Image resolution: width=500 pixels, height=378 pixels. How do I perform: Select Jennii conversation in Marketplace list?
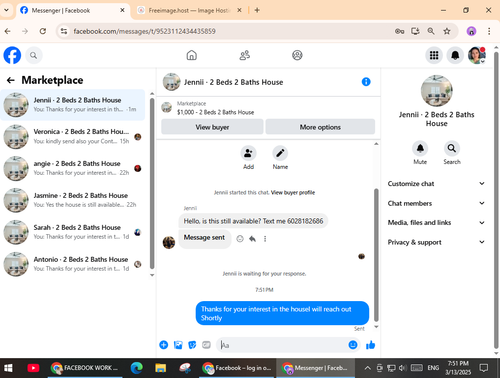[73, 105]
